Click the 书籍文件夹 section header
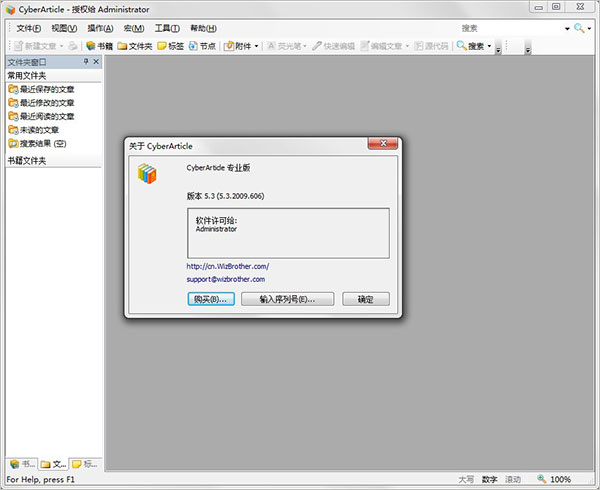 point(54,161)
